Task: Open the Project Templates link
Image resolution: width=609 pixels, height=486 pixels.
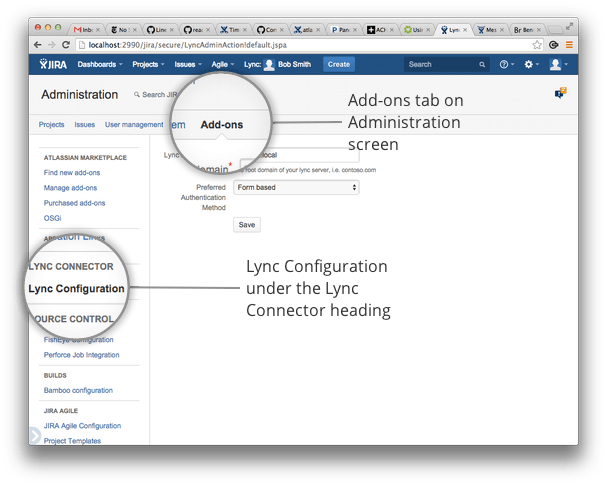Action: point(72,441)
